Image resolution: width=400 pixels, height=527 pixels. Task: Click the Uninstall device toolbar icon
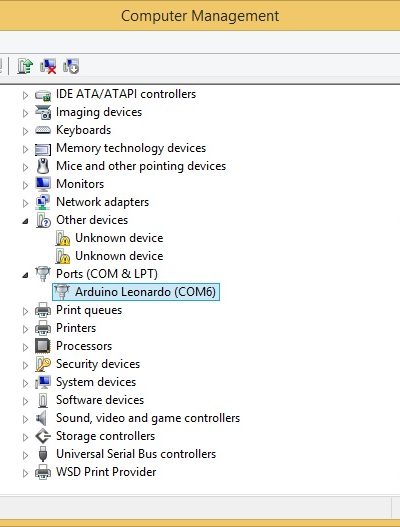[48, 66]
